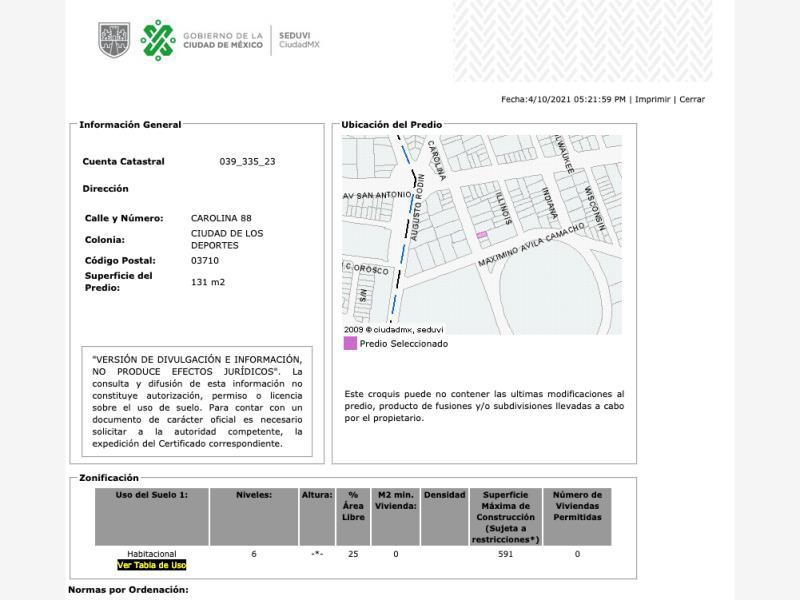Click the Habitacional land use cell
This screenshot has width=800, height=600.
pos(152,554)
